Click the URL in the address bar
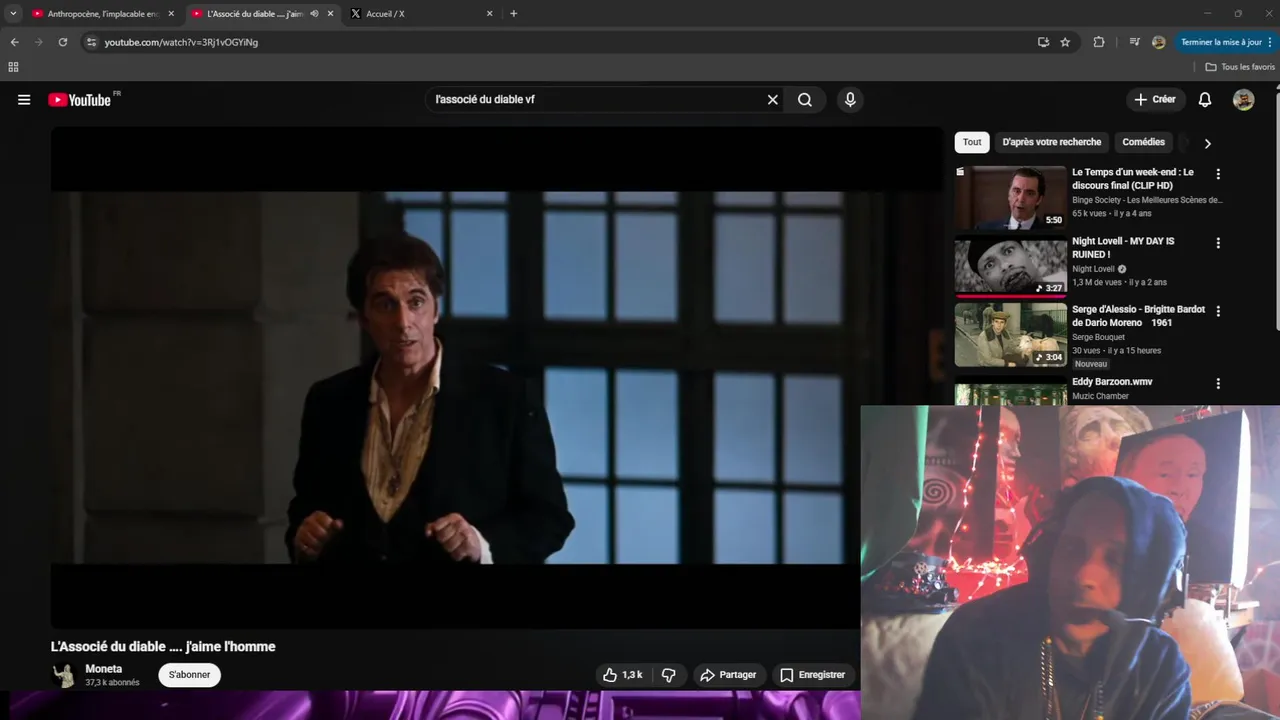This screenshot has height=720, width=1280. pyautogui.click(x=181, y=42)
